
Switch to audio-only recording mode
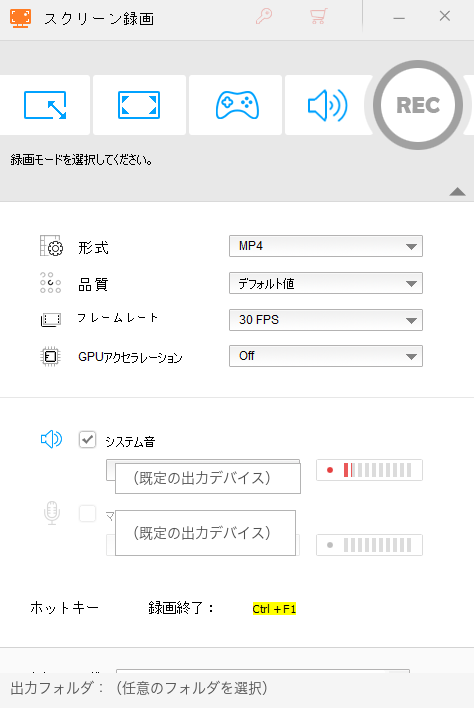point(328,105)
